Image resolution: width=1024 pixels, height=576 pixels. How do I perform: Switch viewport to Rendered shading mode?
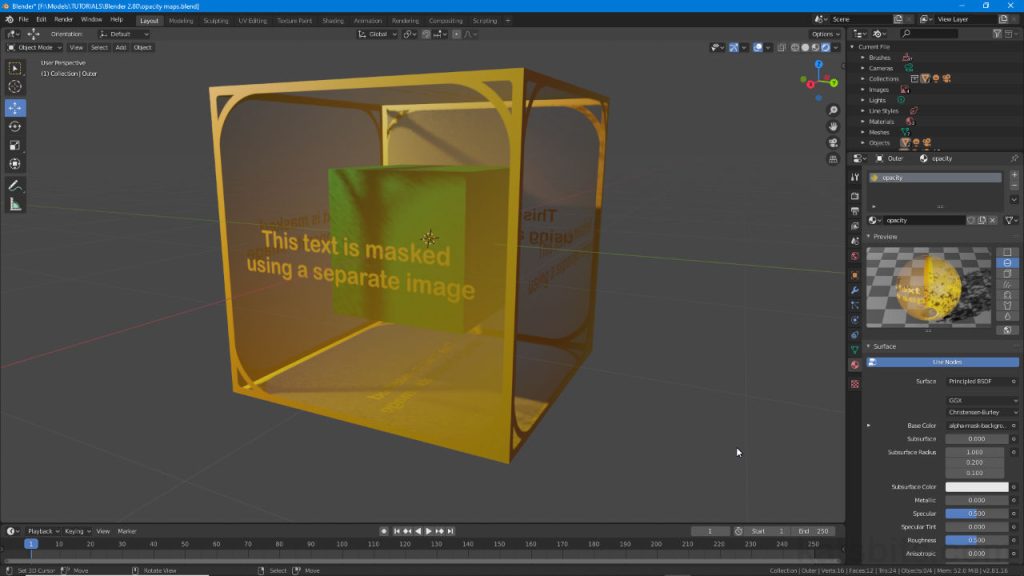(825, 47)
